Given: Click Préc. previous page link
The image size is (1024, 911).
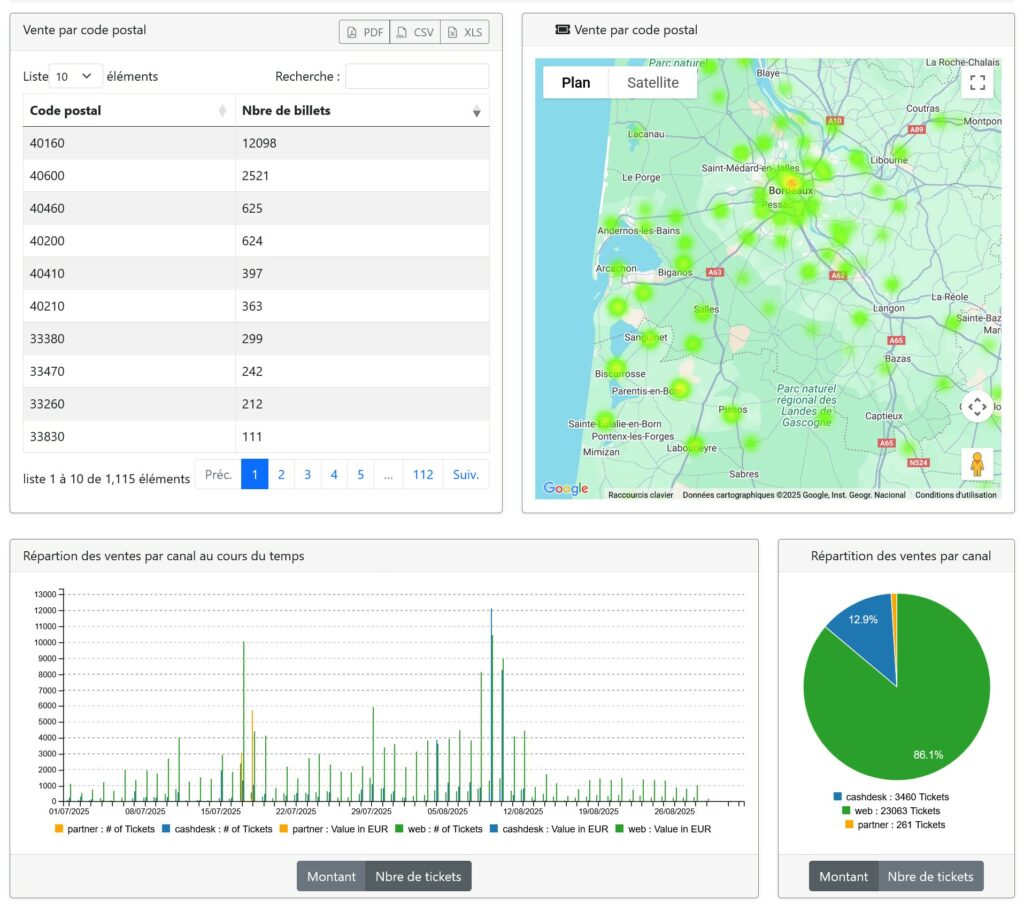Looking at the screenshot, I should tap(218, 475).
